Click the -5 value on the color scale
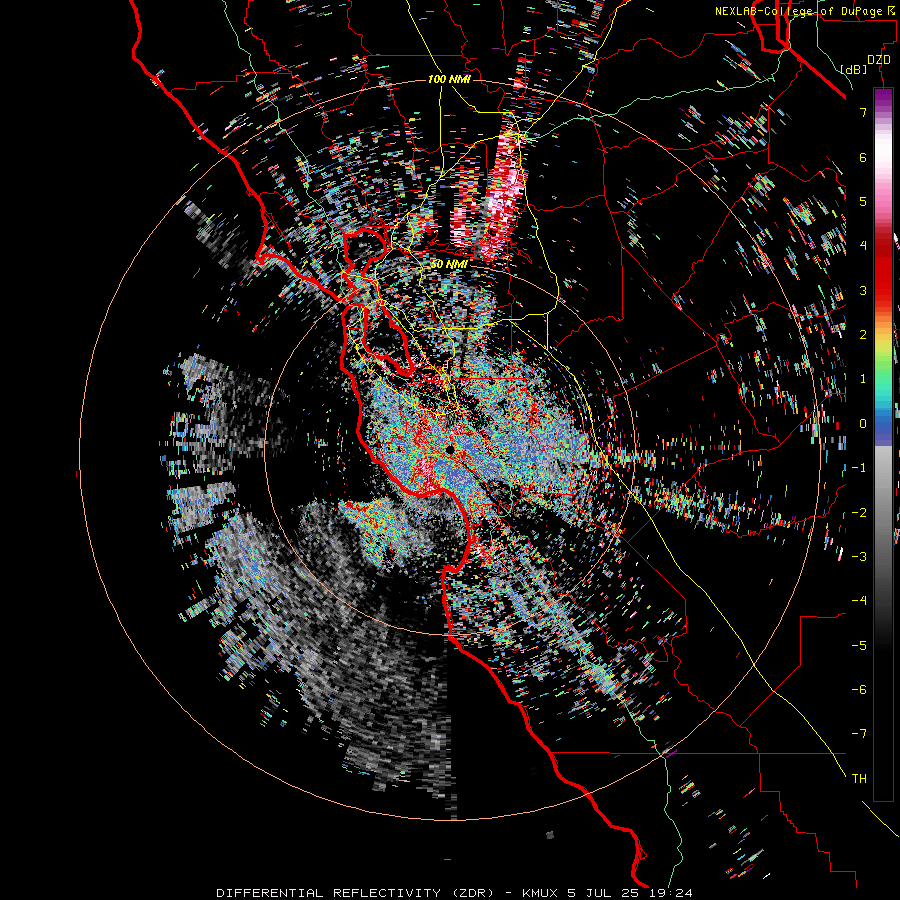The image size is (900, 900). pos(859,645)
